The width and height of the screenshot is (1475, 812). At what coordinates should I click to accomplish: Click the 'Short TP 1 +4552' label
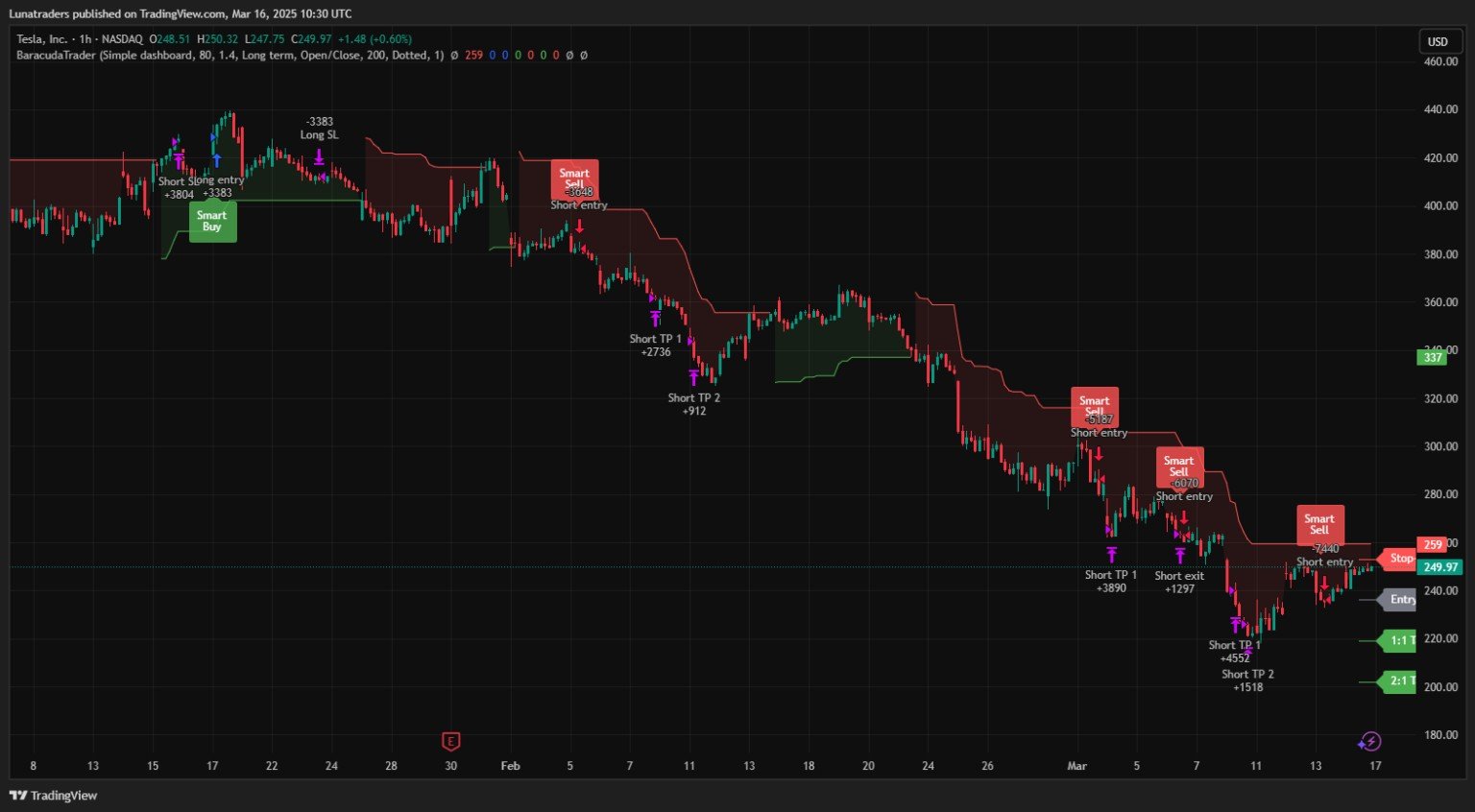click(1235, 652)
